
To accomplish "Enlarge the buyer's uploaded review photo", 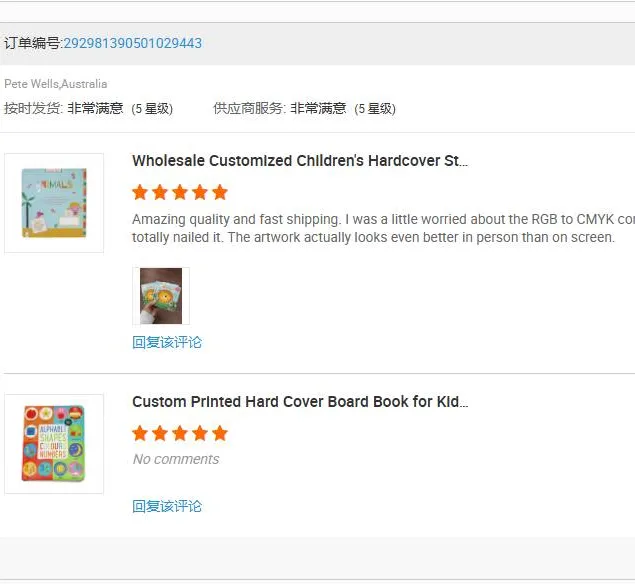I will [x=161, y=296].
